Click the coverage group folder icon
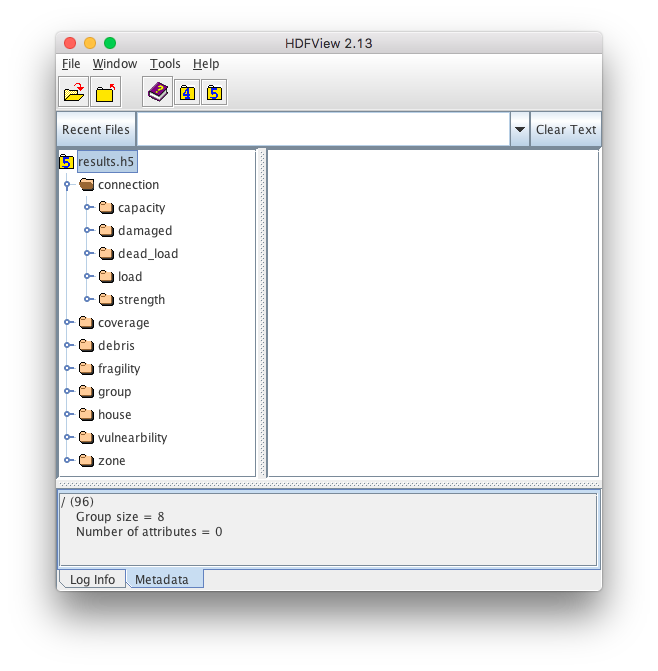 [x=86, y=323]
